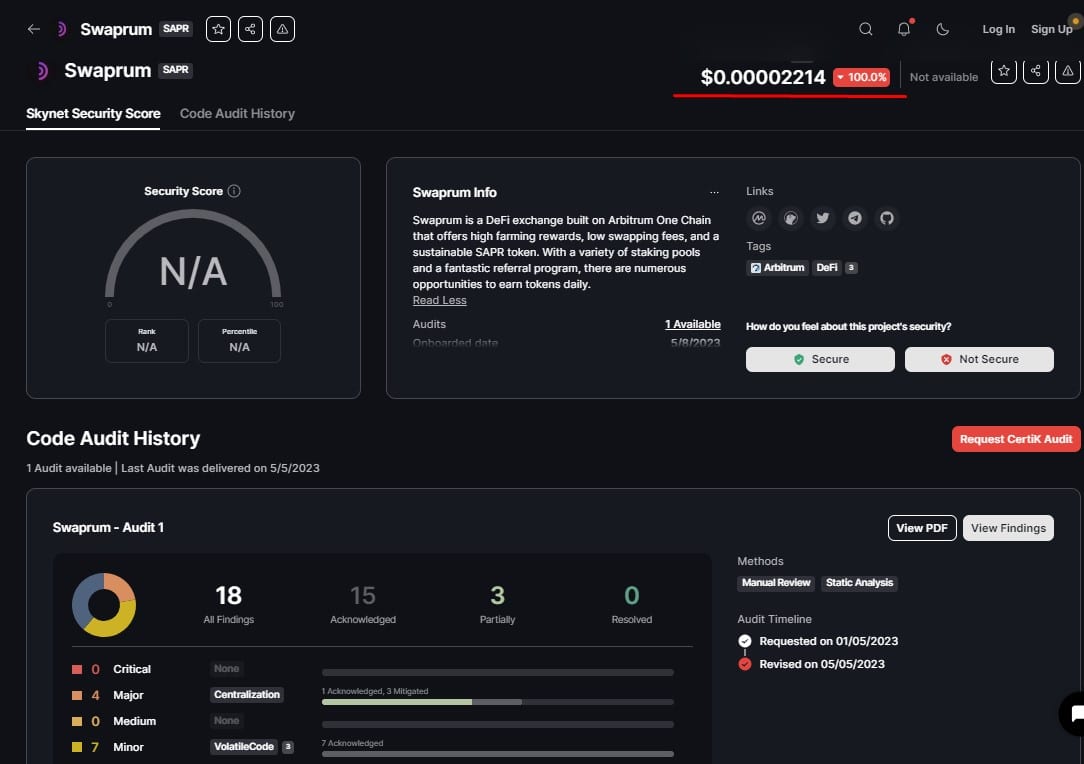Vote Secure for project security
The width and height of the screenshot is (1084, 764).
click(820, 360)
